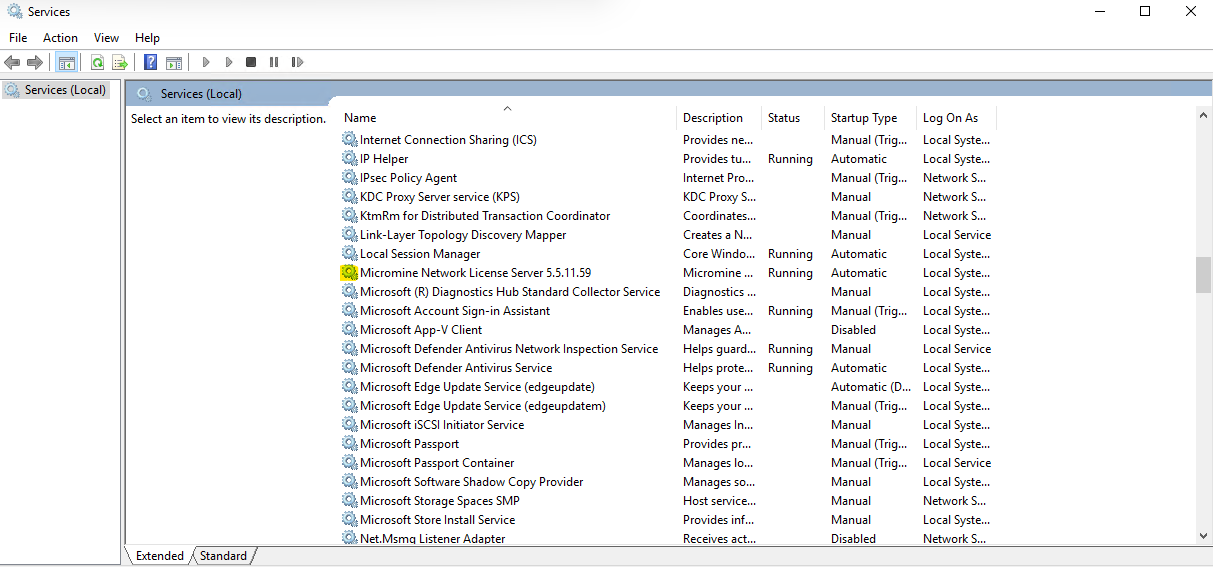Viewport: 1213px width, 567px height.
Task: Open the View menu
Action: [106, 38]
